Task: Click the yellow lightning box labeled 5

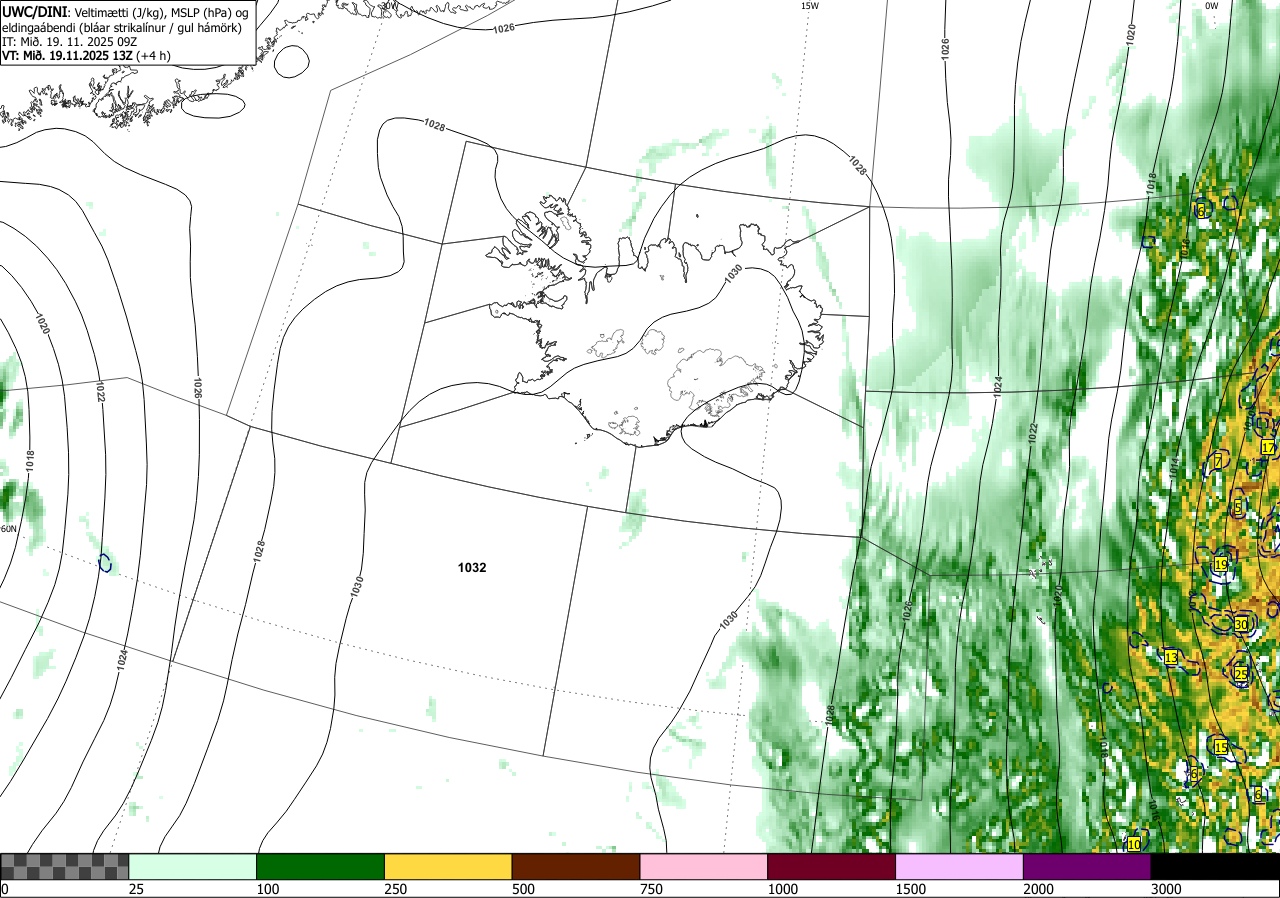Action: pyautogui.click(x=1238, y=509)
